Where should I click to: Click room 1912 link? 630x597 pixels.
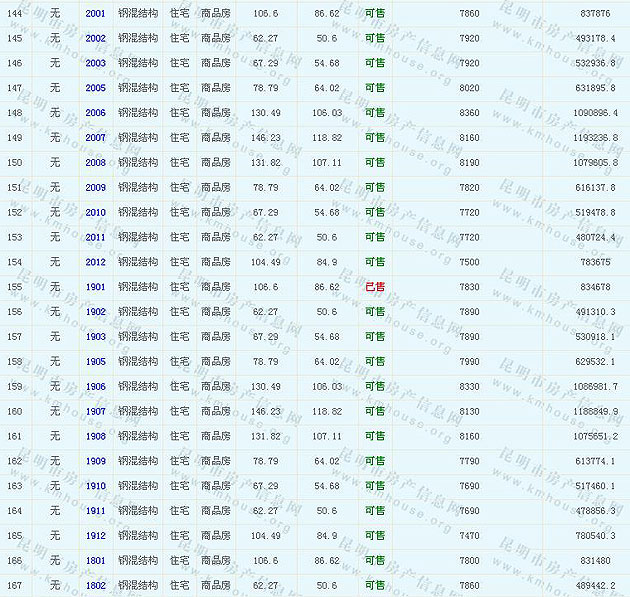pos(95,535)
